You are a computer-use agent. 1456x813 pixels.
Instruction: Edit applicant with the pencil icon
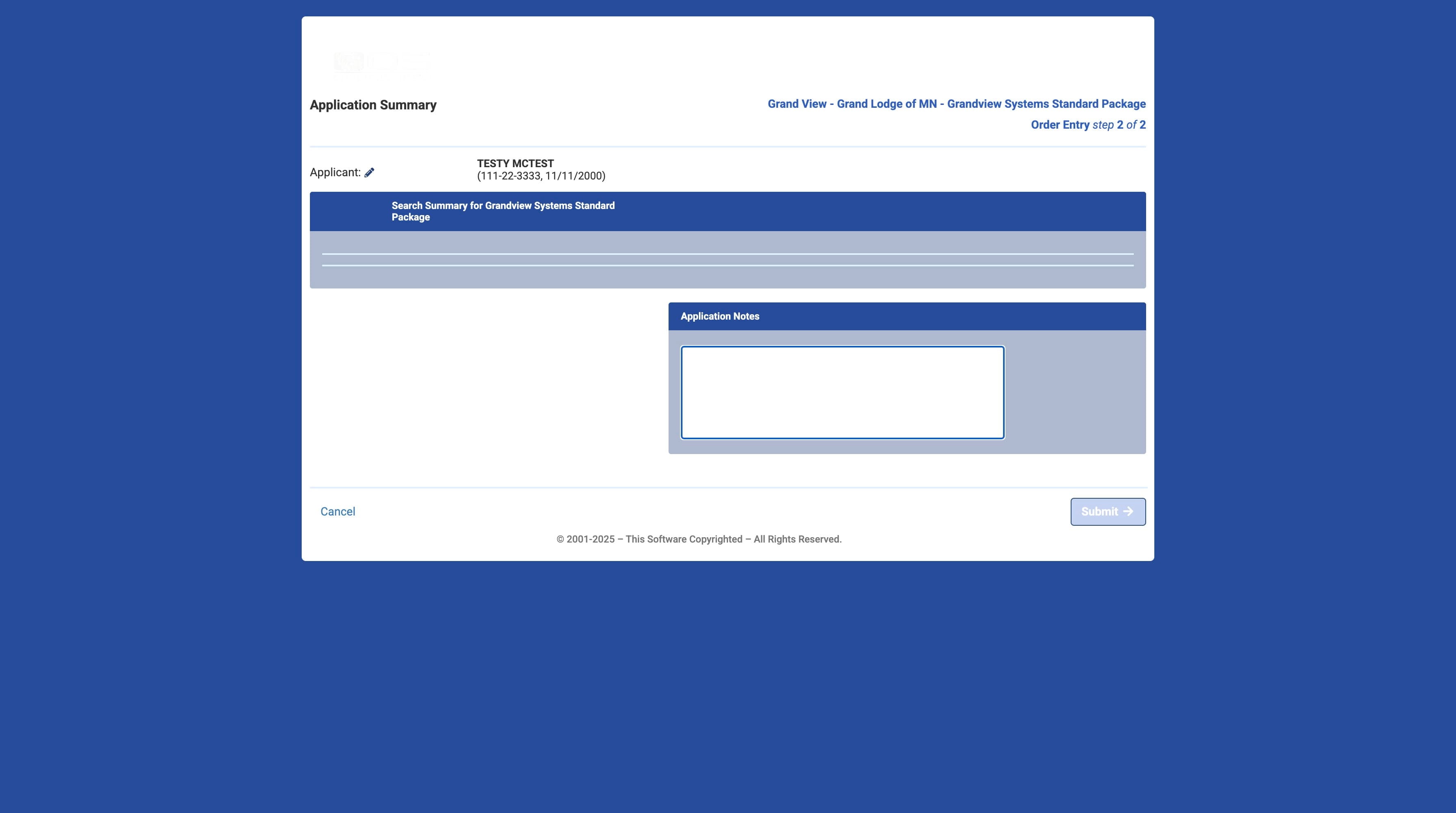pyautogui.click(x=369, y=173)
